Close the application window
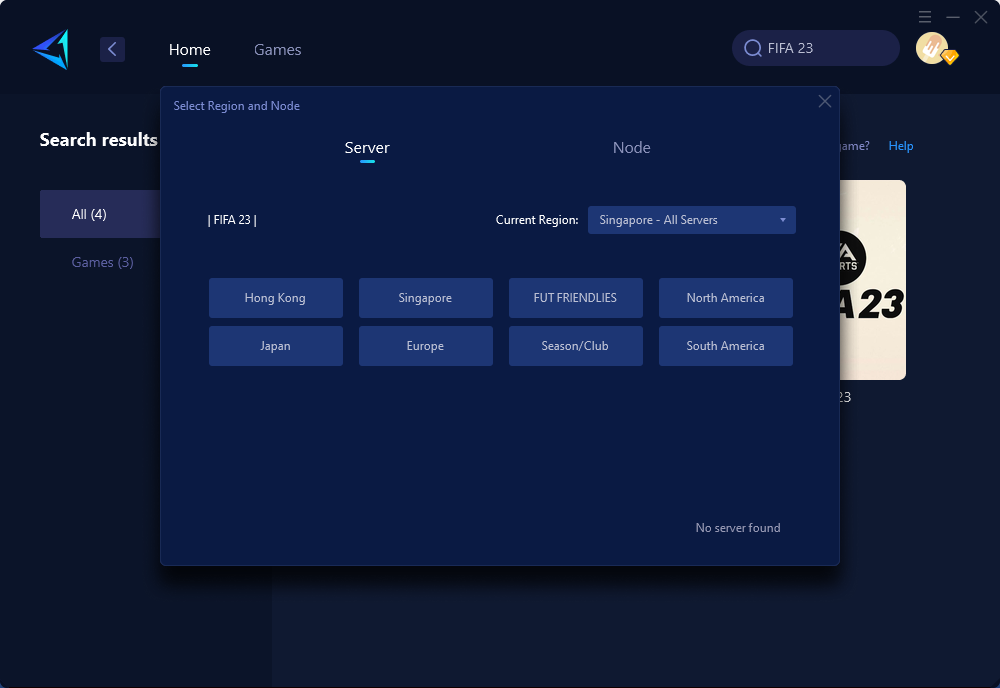Image resolution: width=1000 pixels, height=688 pixels. (x=981, y=17)
